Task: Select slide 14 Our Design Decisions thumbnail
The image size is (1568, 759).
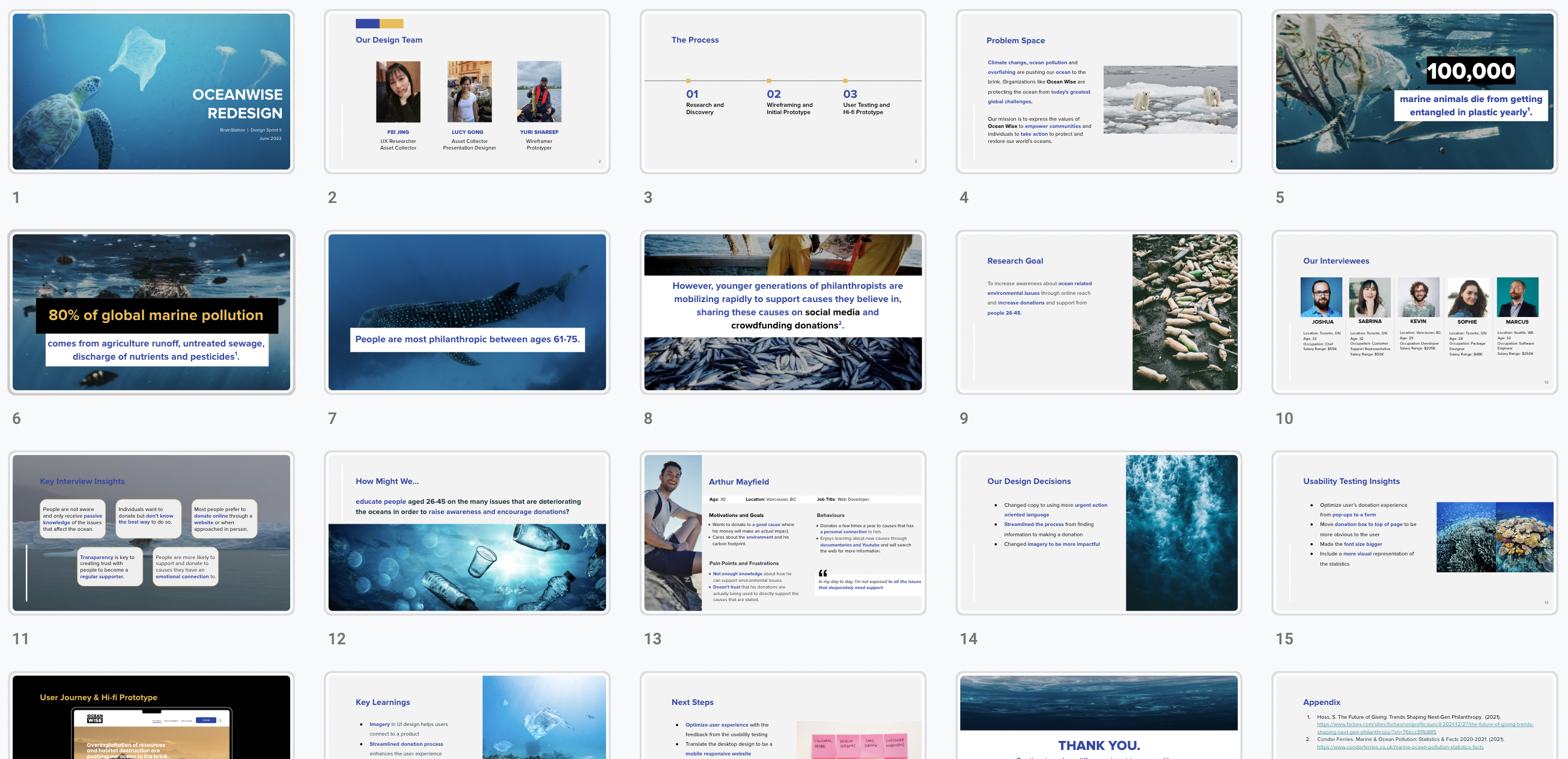Action: pyautogui.click(x=1099, y=533)
